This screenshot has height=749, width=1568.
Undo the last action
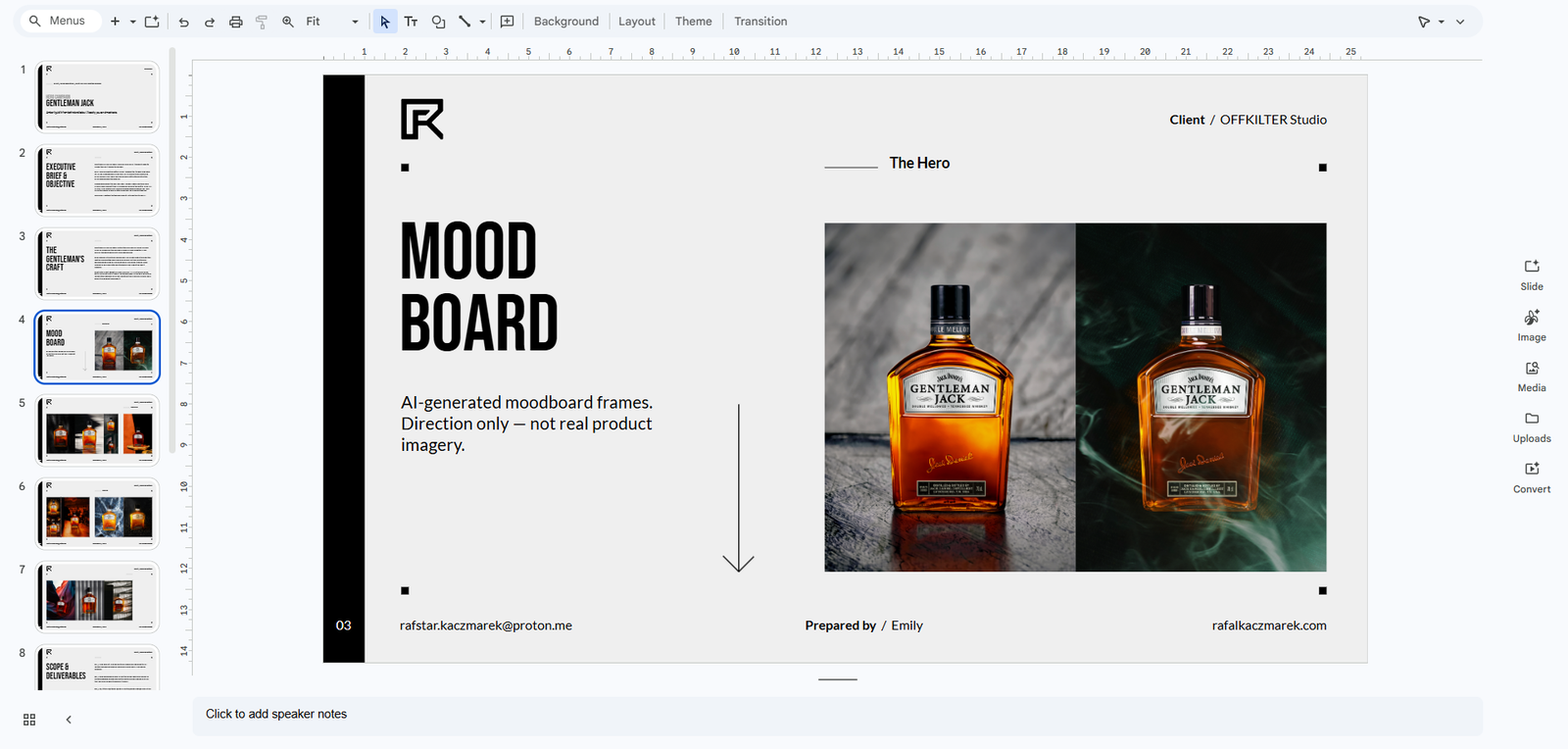(x=183, y=22)
